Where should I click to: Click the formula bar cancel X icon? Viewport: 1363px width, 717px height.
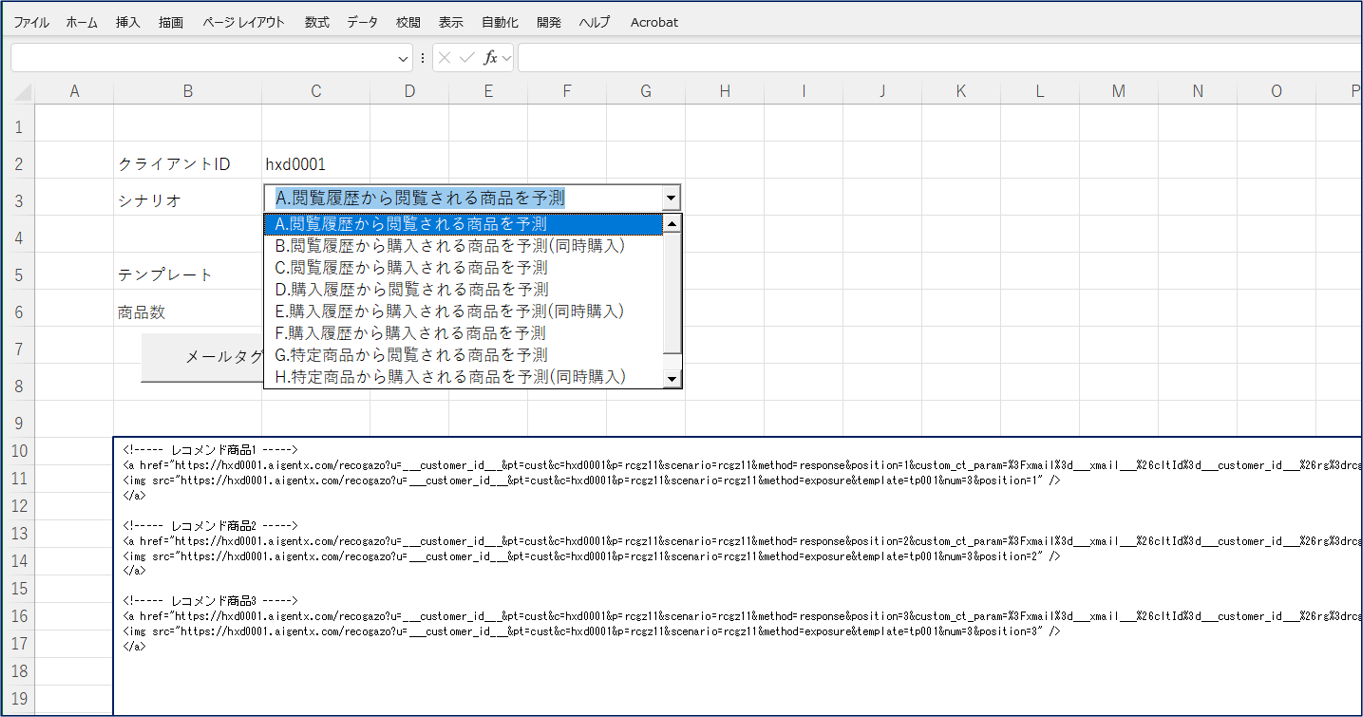click(445, 58)
